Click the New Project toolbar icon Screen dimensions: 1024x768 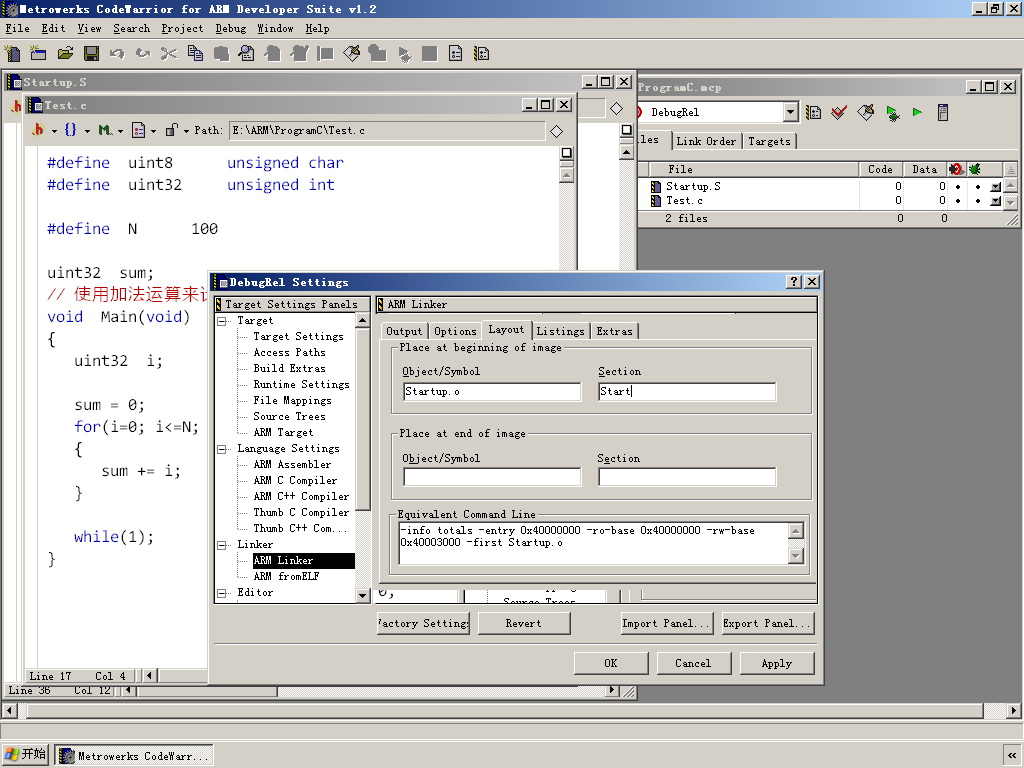pos(38,53)
